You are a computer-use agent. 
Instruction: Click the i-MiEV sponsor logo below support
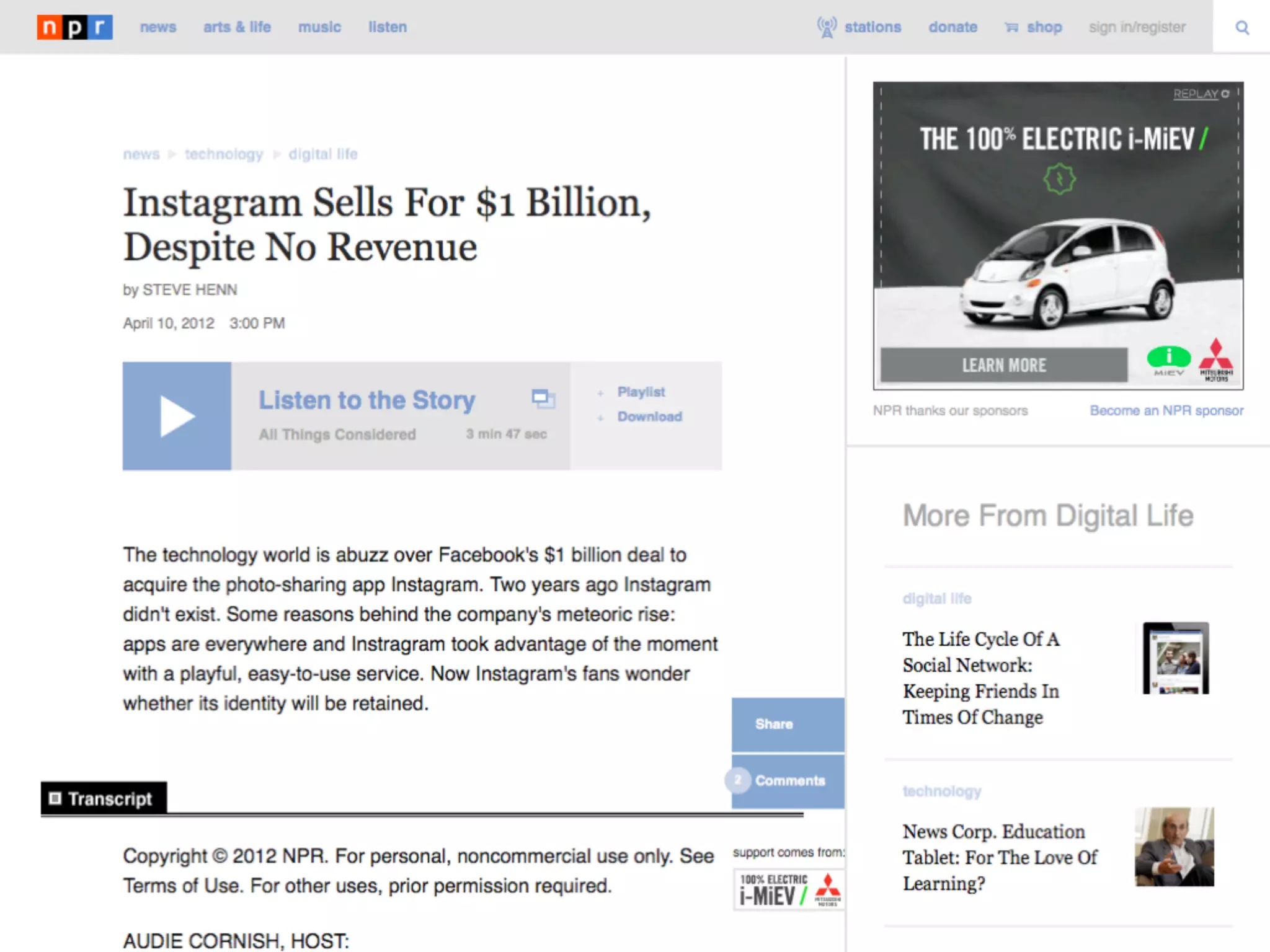coord(789,890)
